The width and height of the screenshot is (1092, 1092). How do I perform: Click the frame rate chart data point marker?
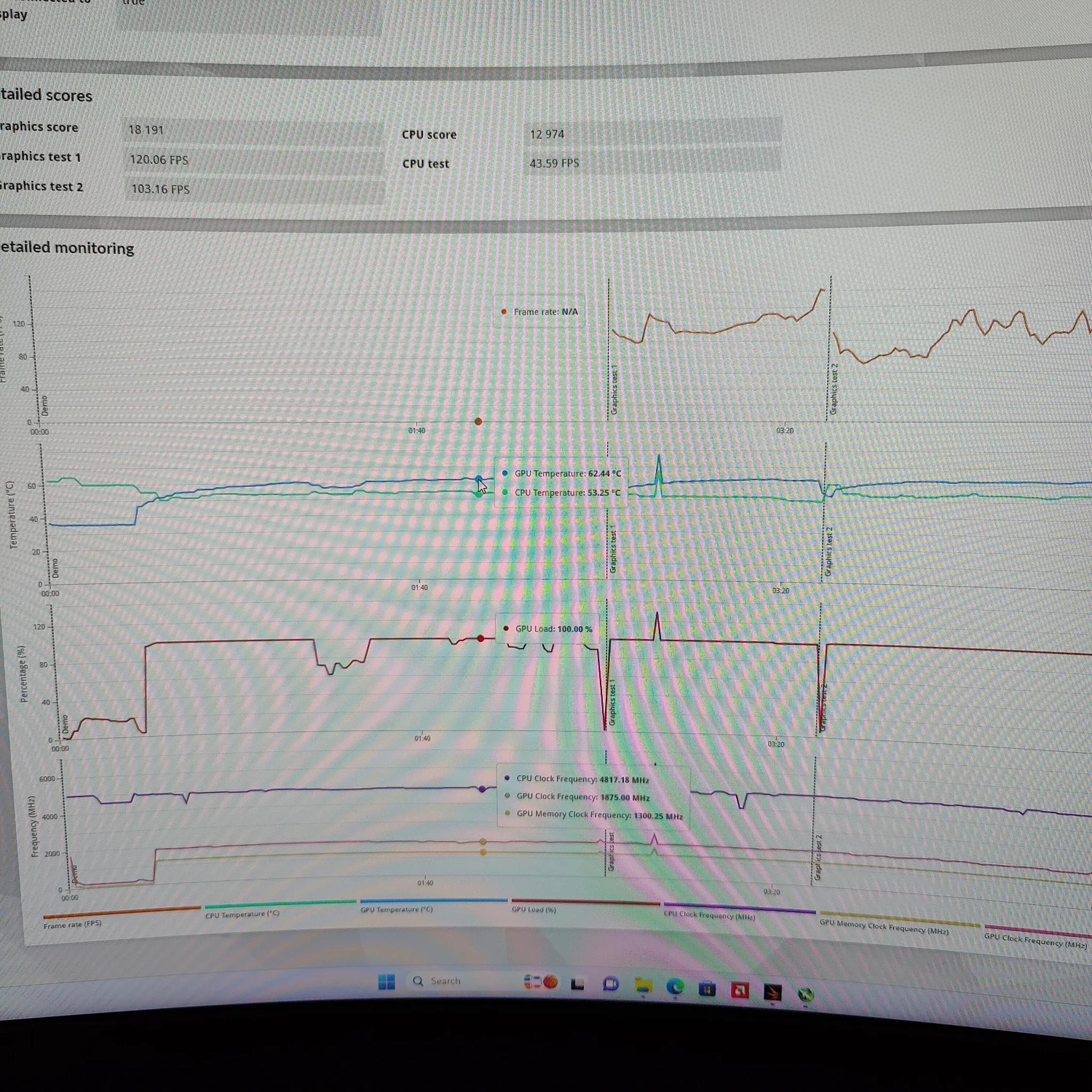(478, 421)
